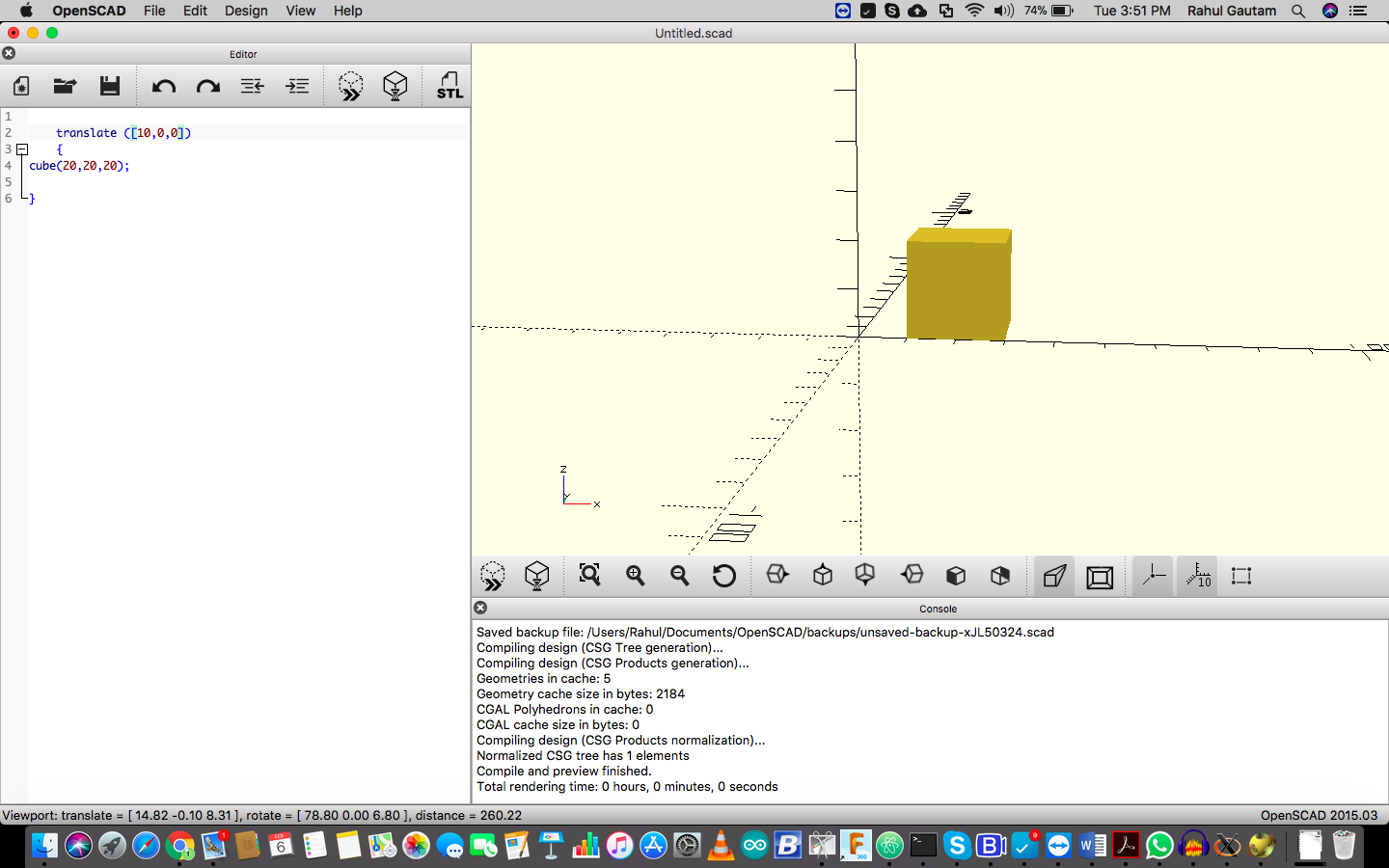This screenshot has height=868, width=1389.
Task: Click the Total rendering time console line
Action: click(627, 787)
